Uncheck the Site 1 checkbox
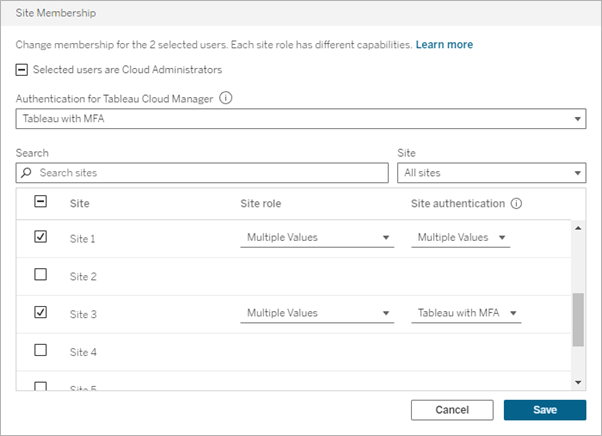Image resolution: width=602 pixels, height=436 pixels. (x=41, y=237)
